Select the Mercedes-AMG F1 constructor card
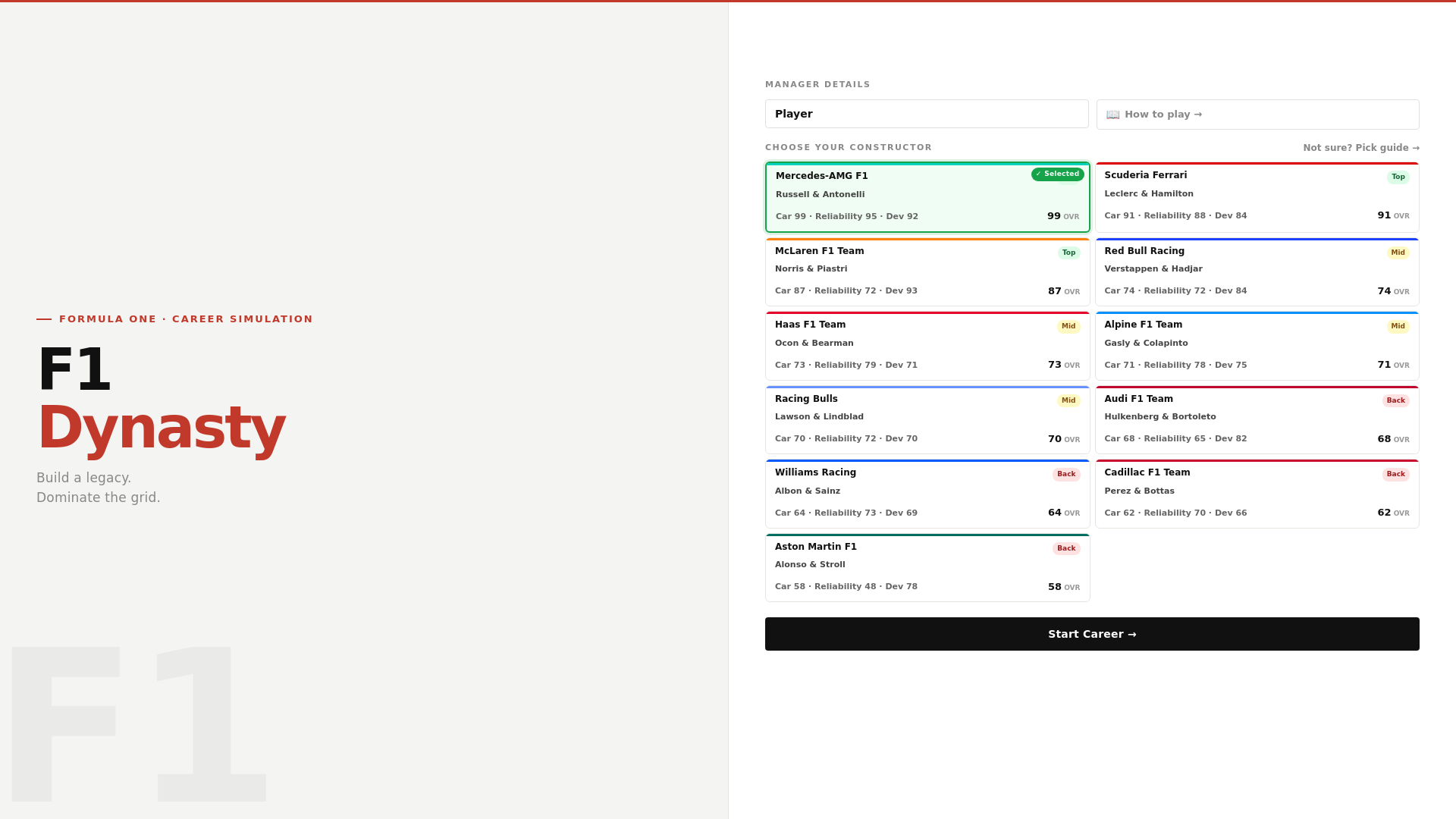This screenshot has width=1456, height=819. (x=927, y=197)
